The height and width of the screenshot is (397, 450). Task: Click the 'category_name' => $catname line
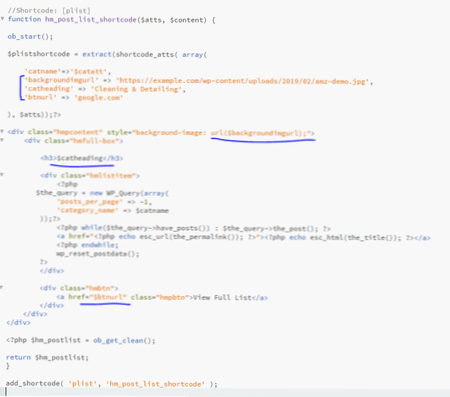113,210
